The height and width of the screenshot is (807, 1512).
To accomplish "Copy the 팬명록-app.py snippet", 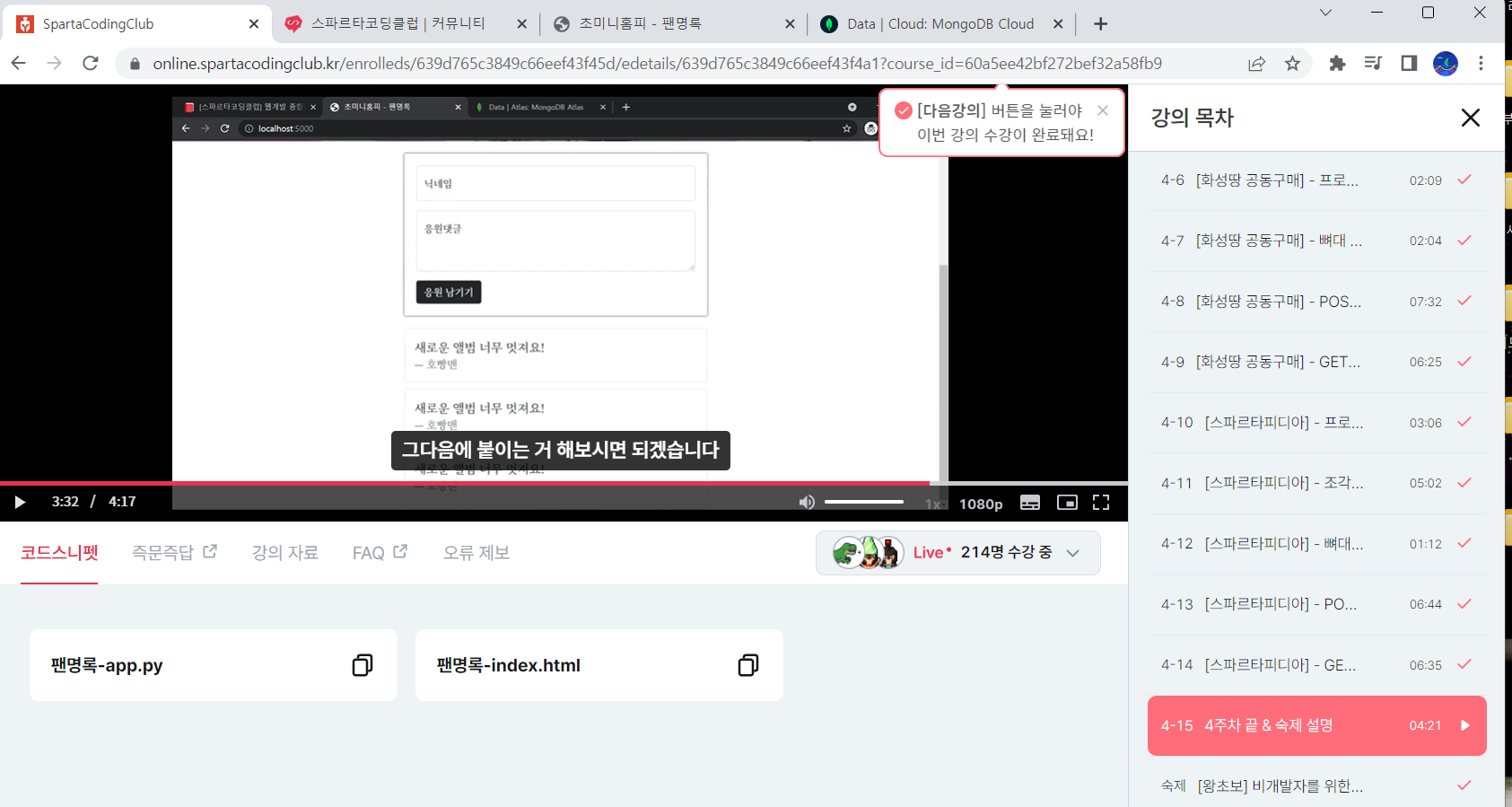I will tap(363, 665).
